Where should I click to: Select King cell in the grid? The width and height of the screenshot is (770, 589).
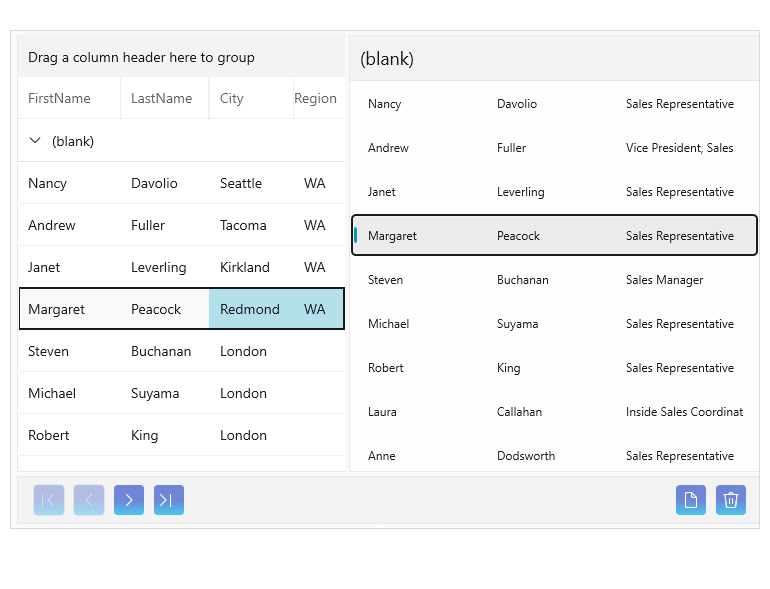[165, 435]
